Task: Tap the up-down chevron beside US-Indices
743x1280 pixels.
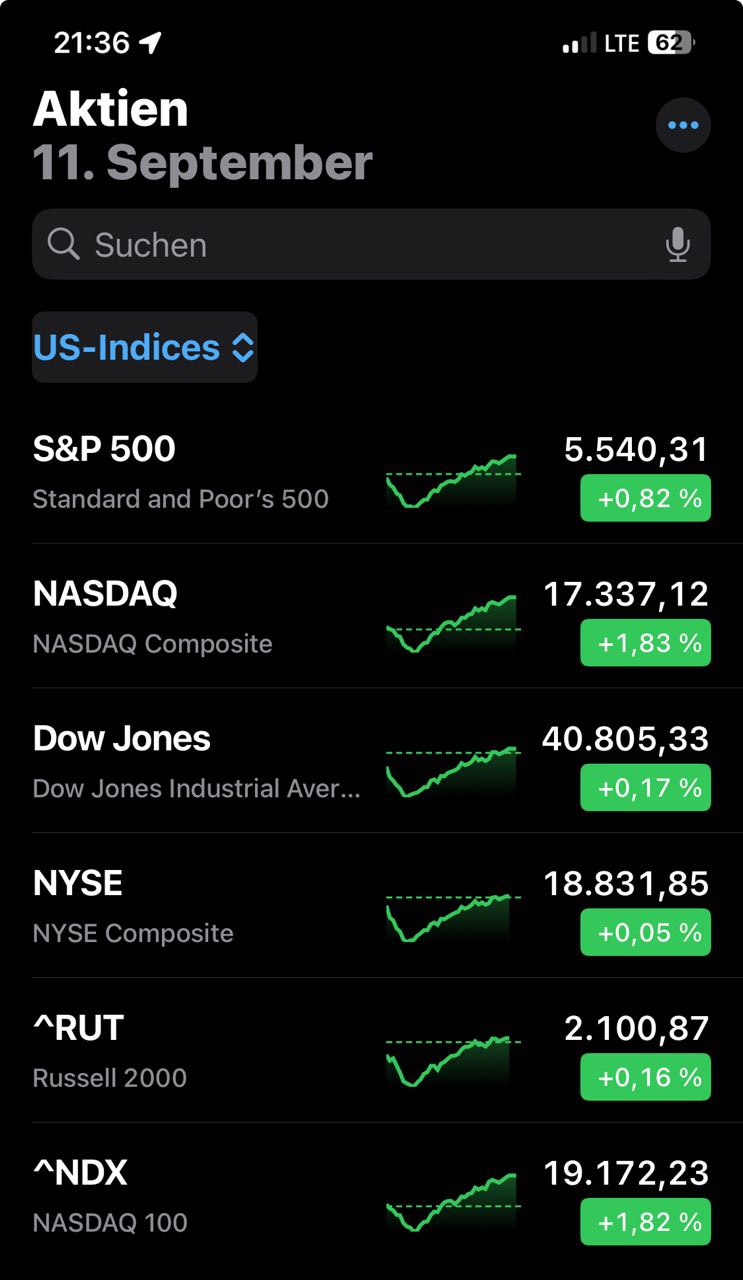Action: [x=243, y=348]
